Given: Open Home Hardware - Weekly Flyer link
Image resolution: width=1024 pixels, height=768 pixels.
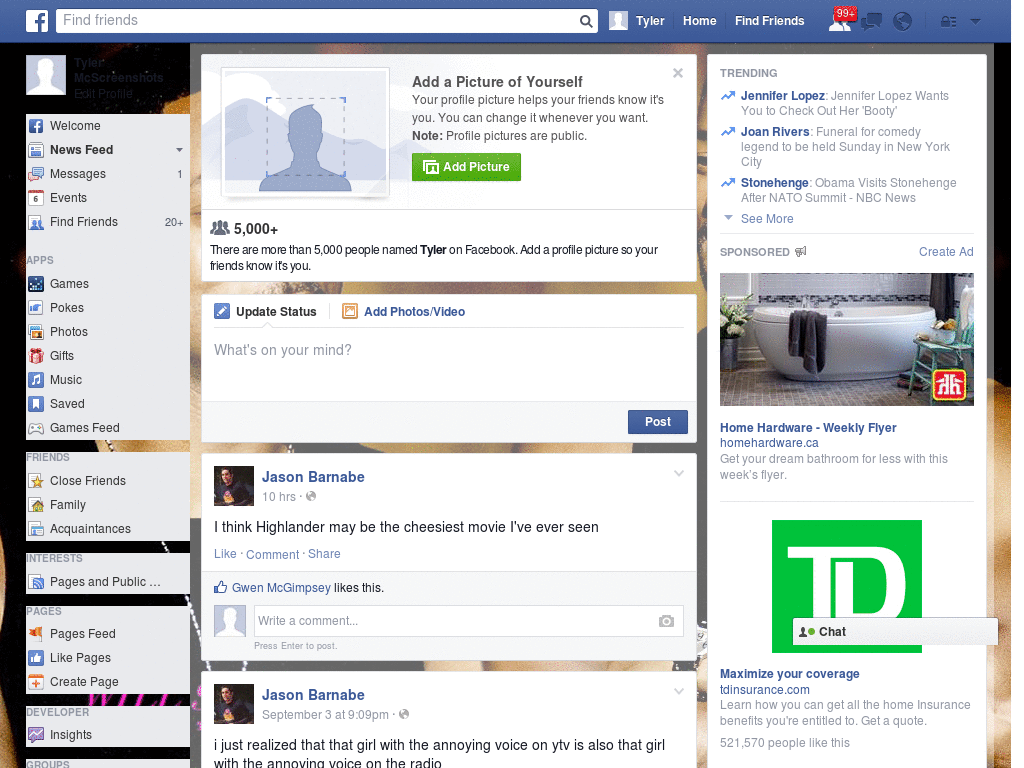Looking at the screenshot, I should 808,428.
